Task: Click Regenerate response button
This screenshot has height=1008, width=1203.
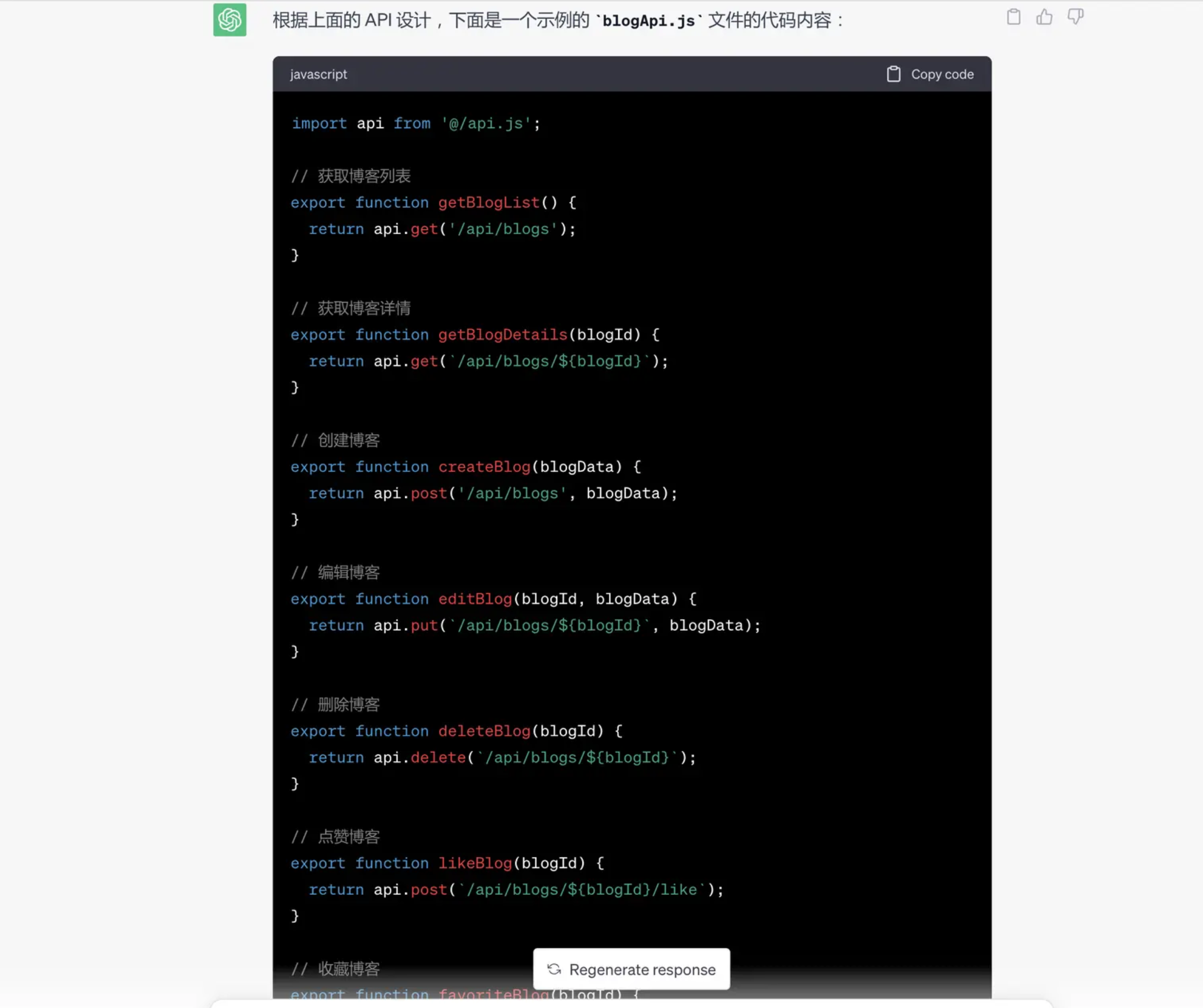Action: [x=631, y=969]
